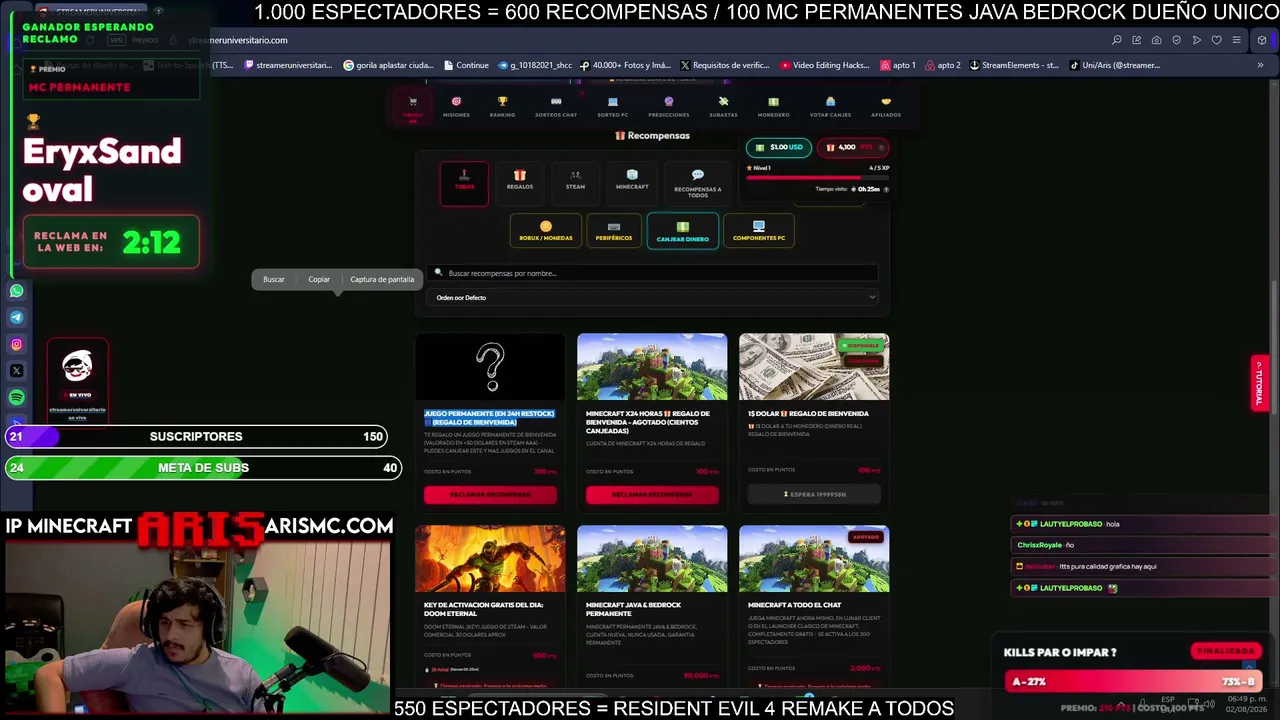This screenshot has height=720, width=1280.
Task: Select the Regalos rewards category tab
Action: tap(520, 183)
